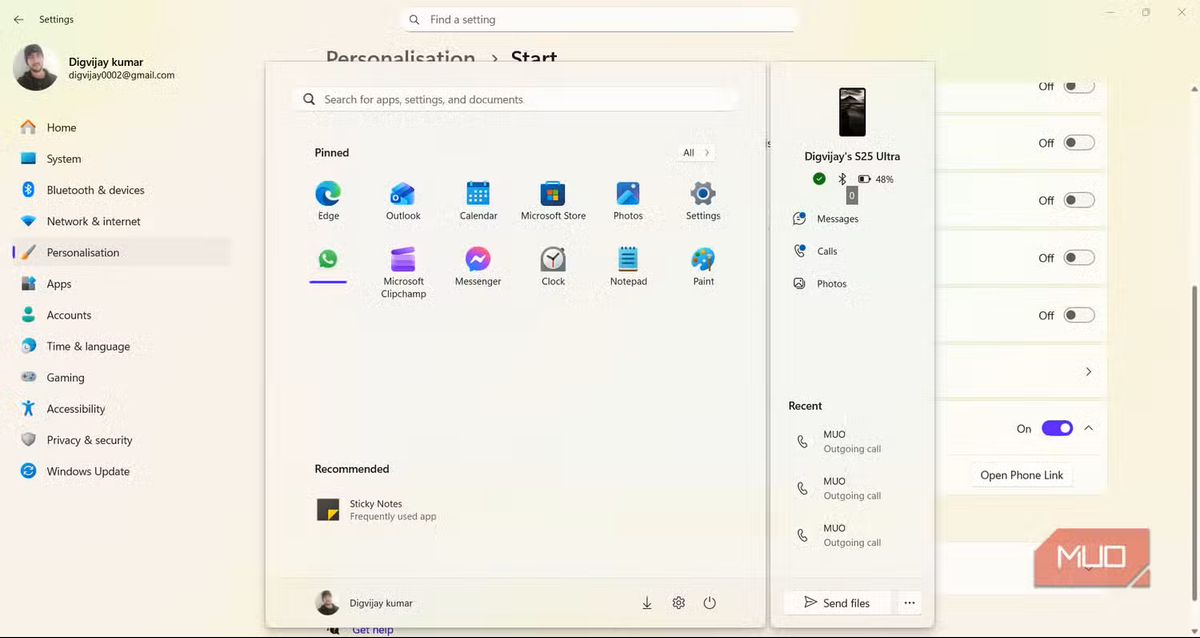
Task: Toggle the first Off switch in Settings
Action: 1079,87
